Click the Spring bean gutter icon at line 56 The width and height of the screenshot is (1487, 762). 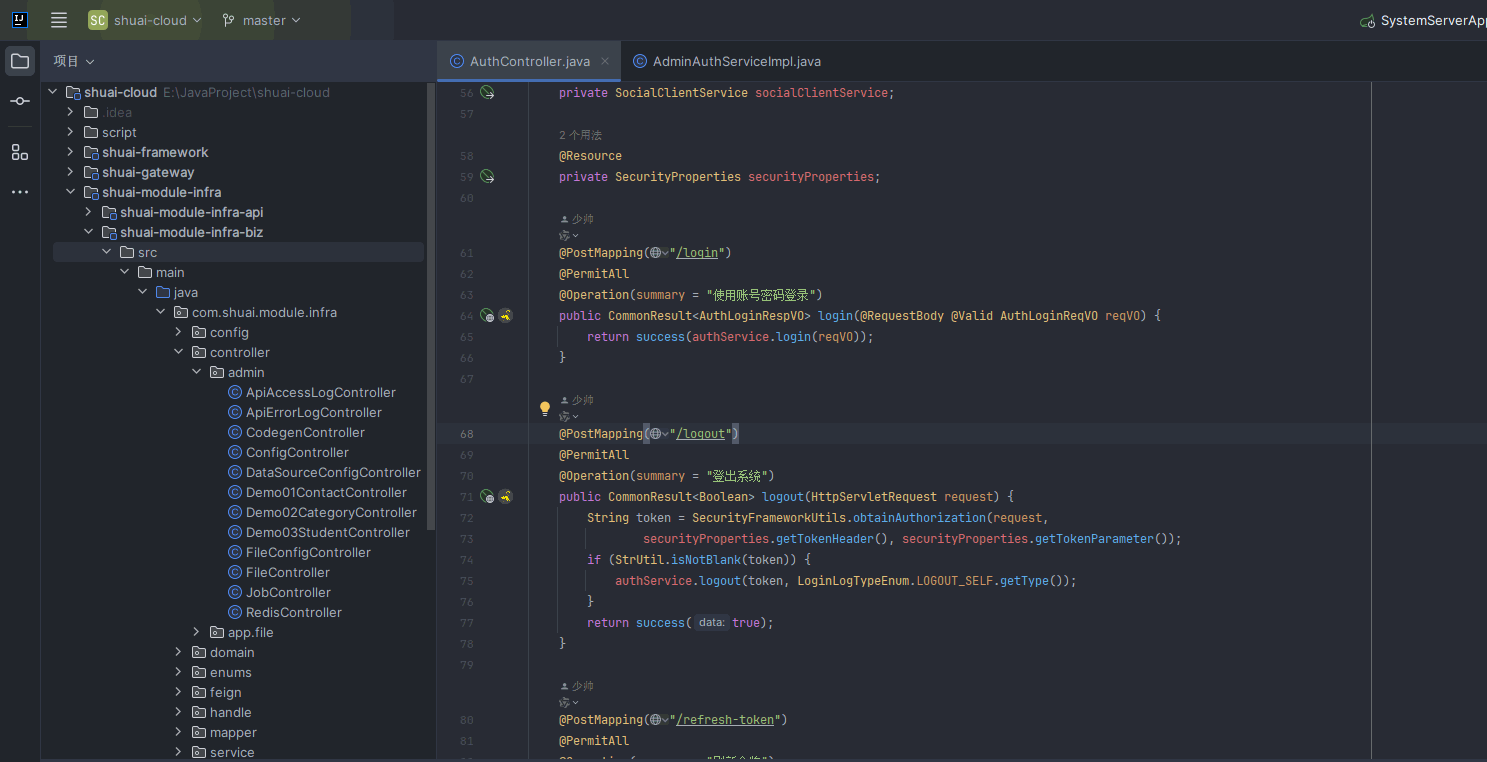[x=487, y=93]
